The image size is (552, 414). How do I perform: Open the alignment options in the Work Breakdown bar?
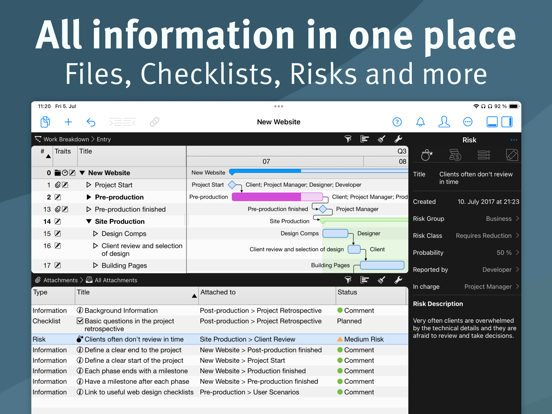tap(364, 139)
